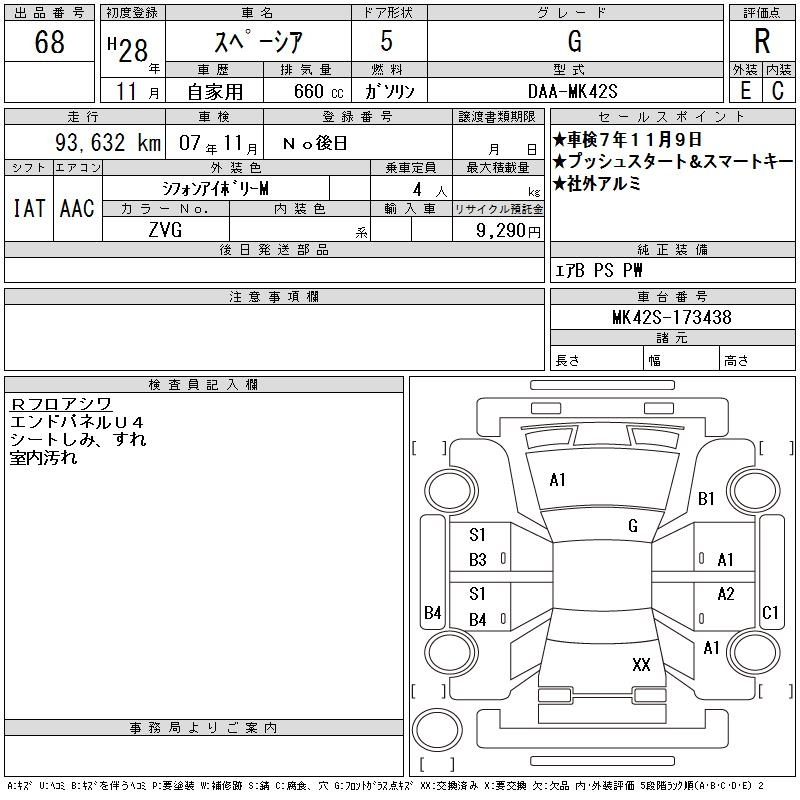Select the 社外アルミ sales point line
This screenshot has width=800, height=800.
[597, 183]
